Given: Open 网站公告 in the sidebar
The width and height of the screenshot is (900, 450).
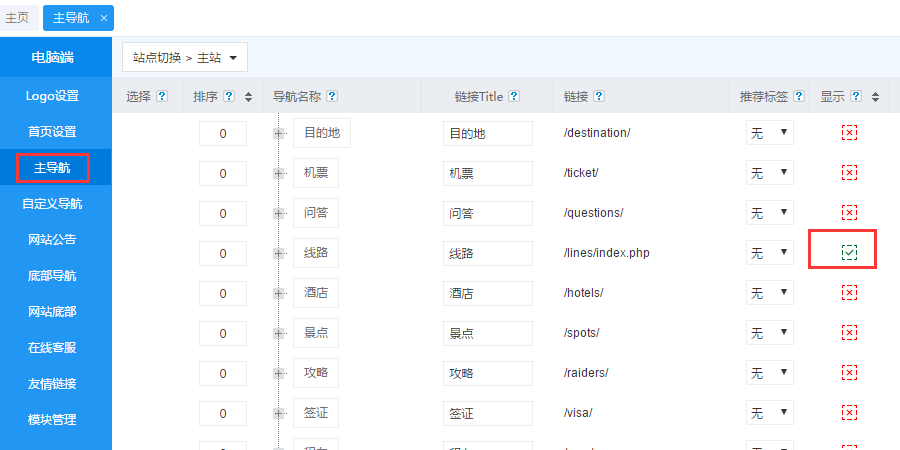Looking at the screenshot, I should 52,240.
